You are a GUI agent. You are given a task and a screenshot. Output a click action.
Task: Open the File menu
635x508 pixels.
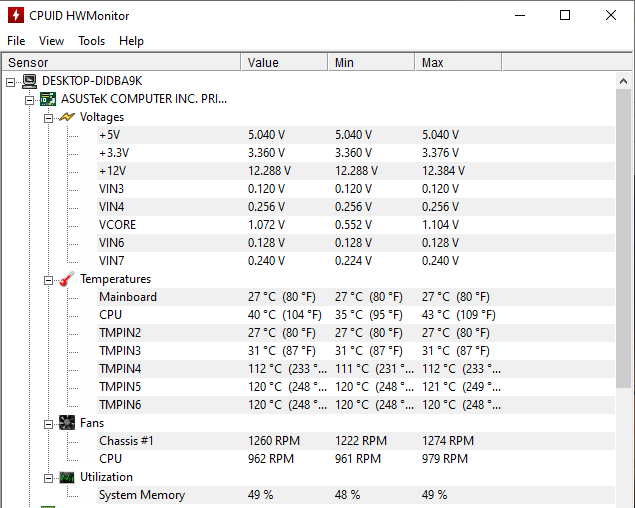pos(16,41)
